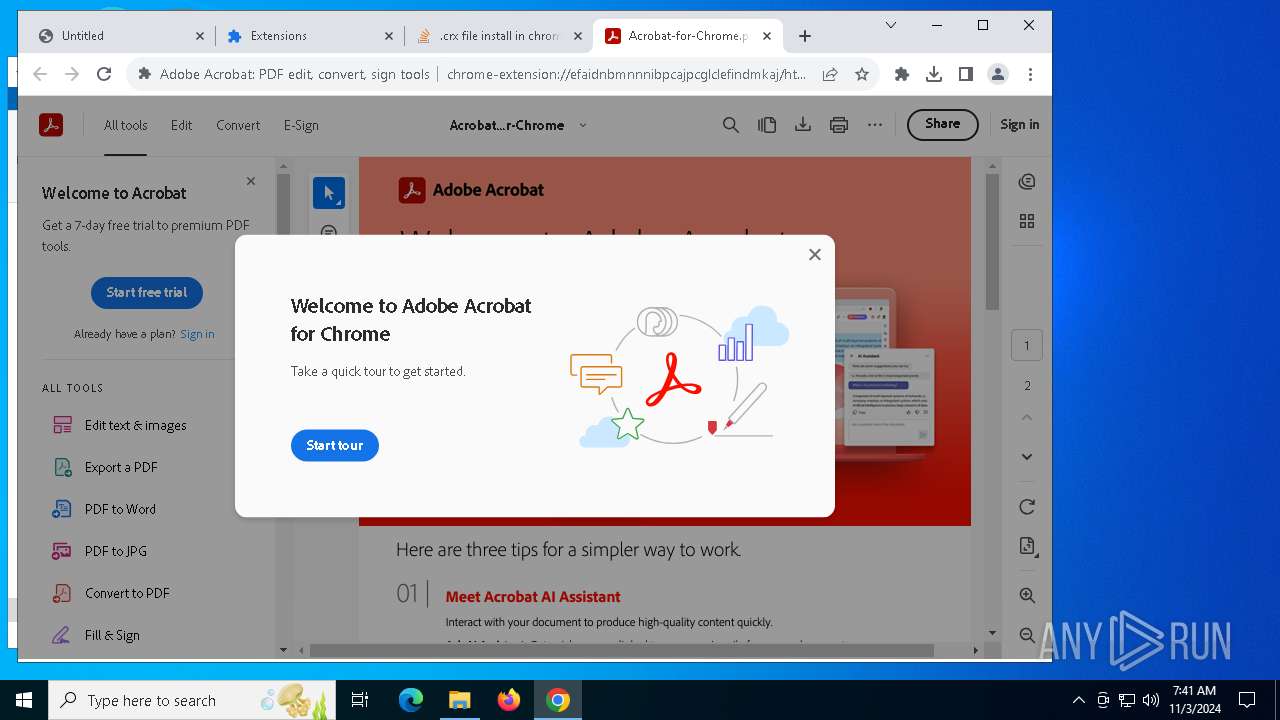Open the All tools tab
The height and width of the screenshot is (720, 1280).
point(126,125)
